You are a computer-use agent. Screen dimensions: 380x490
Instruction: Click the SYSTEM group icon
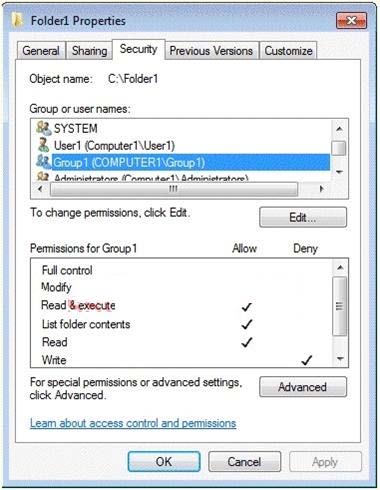coord(44,128)
